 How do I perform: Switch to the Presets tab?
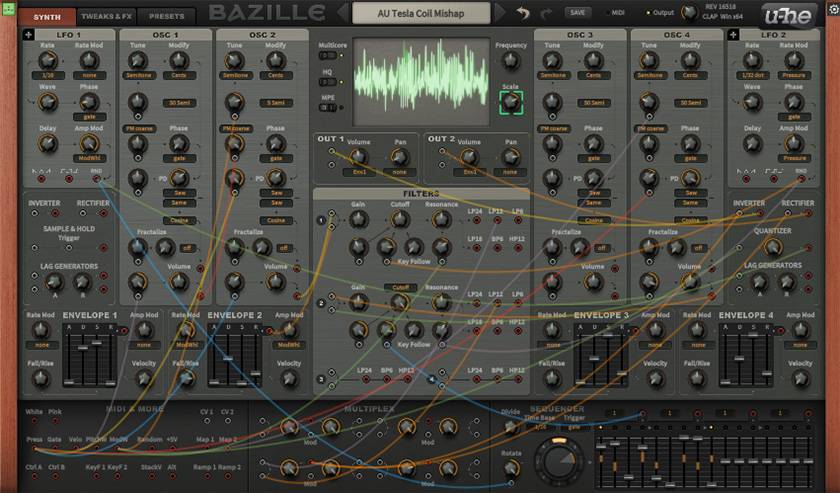pos(166,17)
